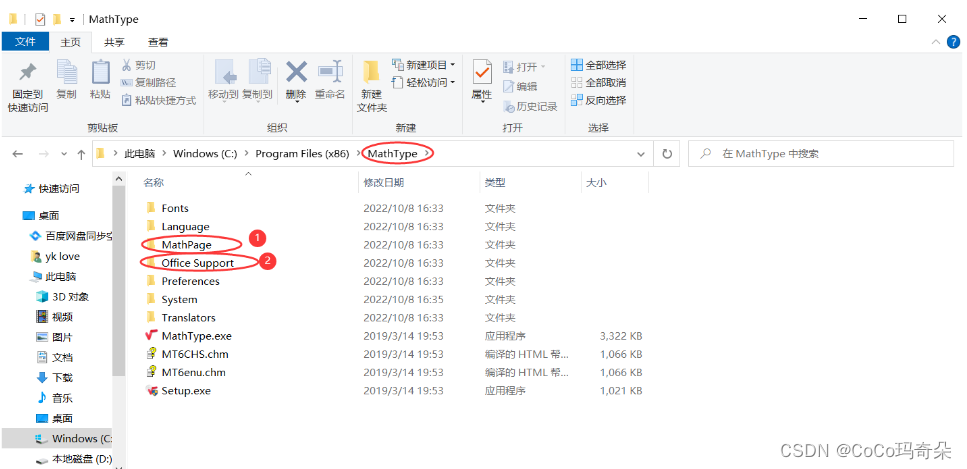Open History (历史记录) button

530,107
